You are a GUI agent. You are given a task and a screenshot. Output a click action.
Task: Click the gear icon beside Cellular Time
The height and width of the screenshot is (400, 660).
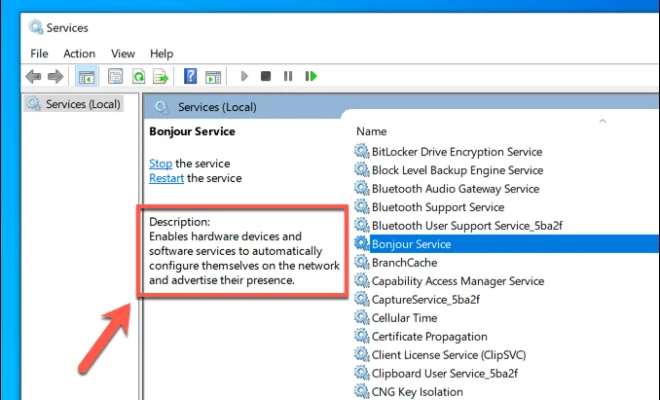(362, 317)
